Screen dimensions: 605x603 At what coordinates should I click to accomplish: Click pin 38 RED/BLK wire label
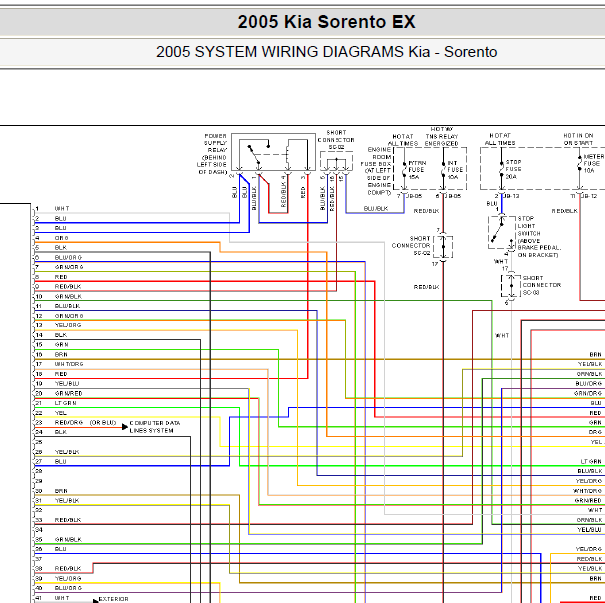coord(68,569)
